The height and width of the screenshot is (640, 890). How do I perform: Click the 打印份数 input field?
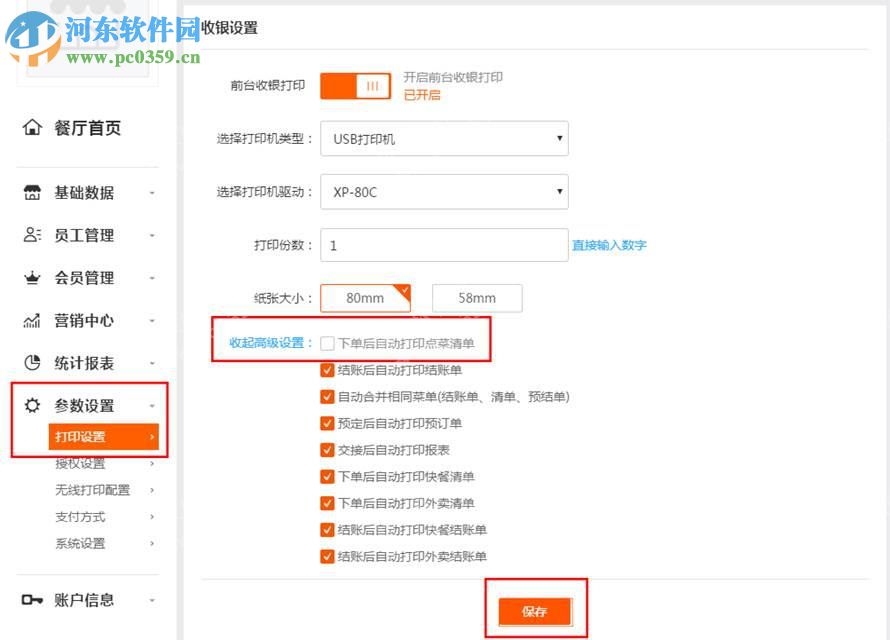click(444, 245)
